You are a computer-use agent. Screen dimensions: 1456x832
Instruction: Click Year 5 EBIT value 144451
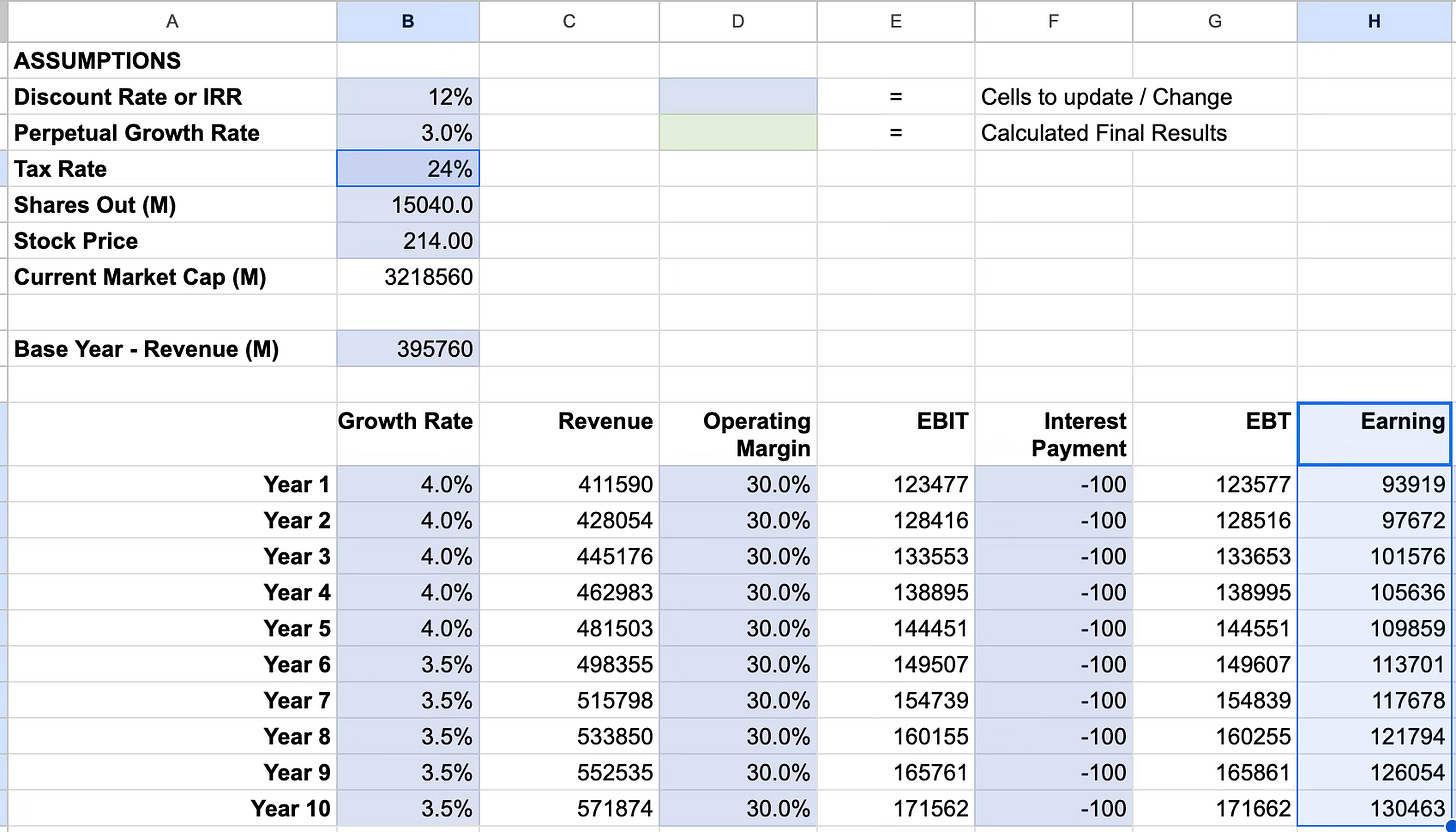point(895,628)
